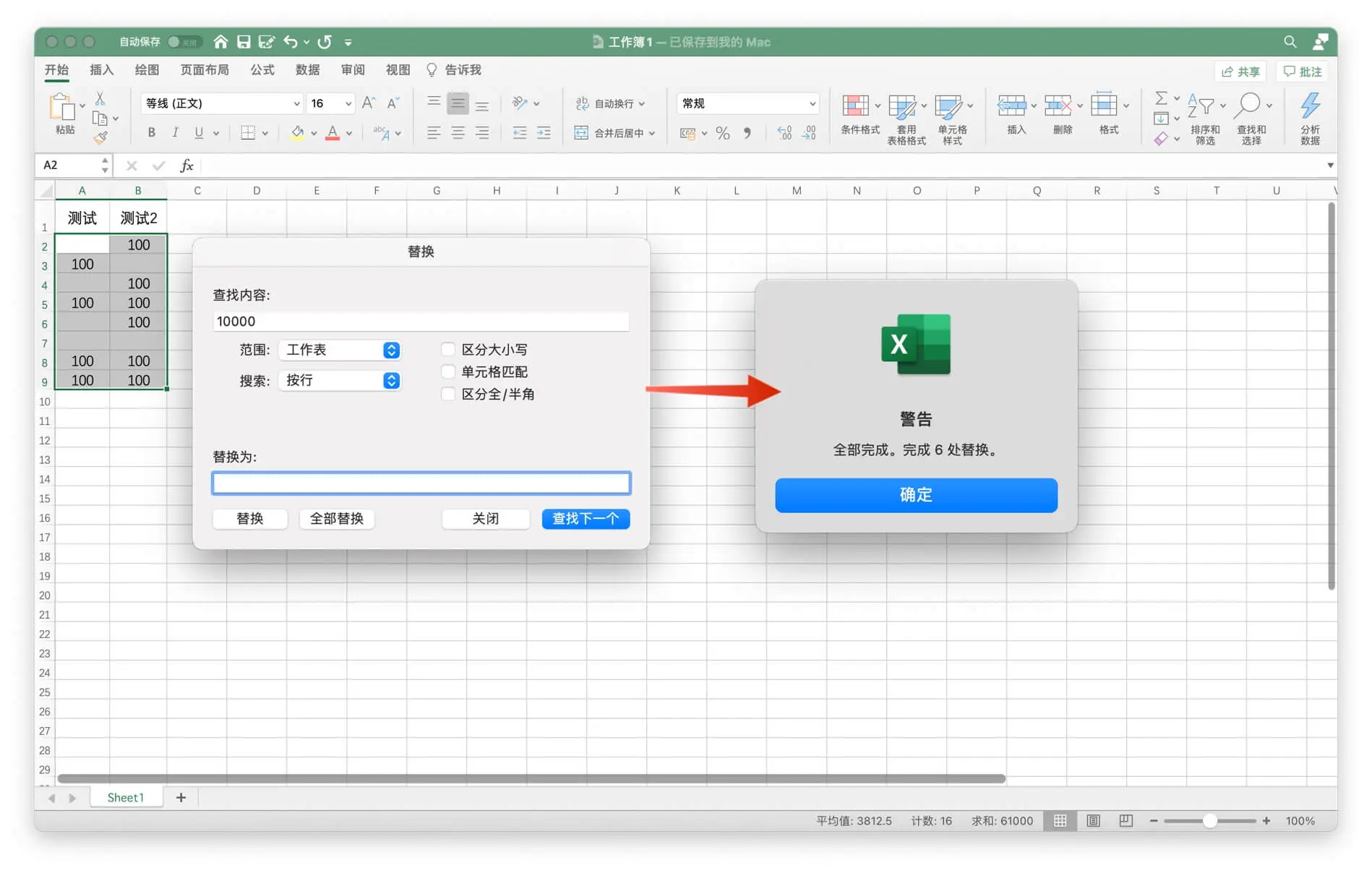The image size is (1372, 873).
Task: Switch to Normal grid view icon
Action: pos(1060,821)
